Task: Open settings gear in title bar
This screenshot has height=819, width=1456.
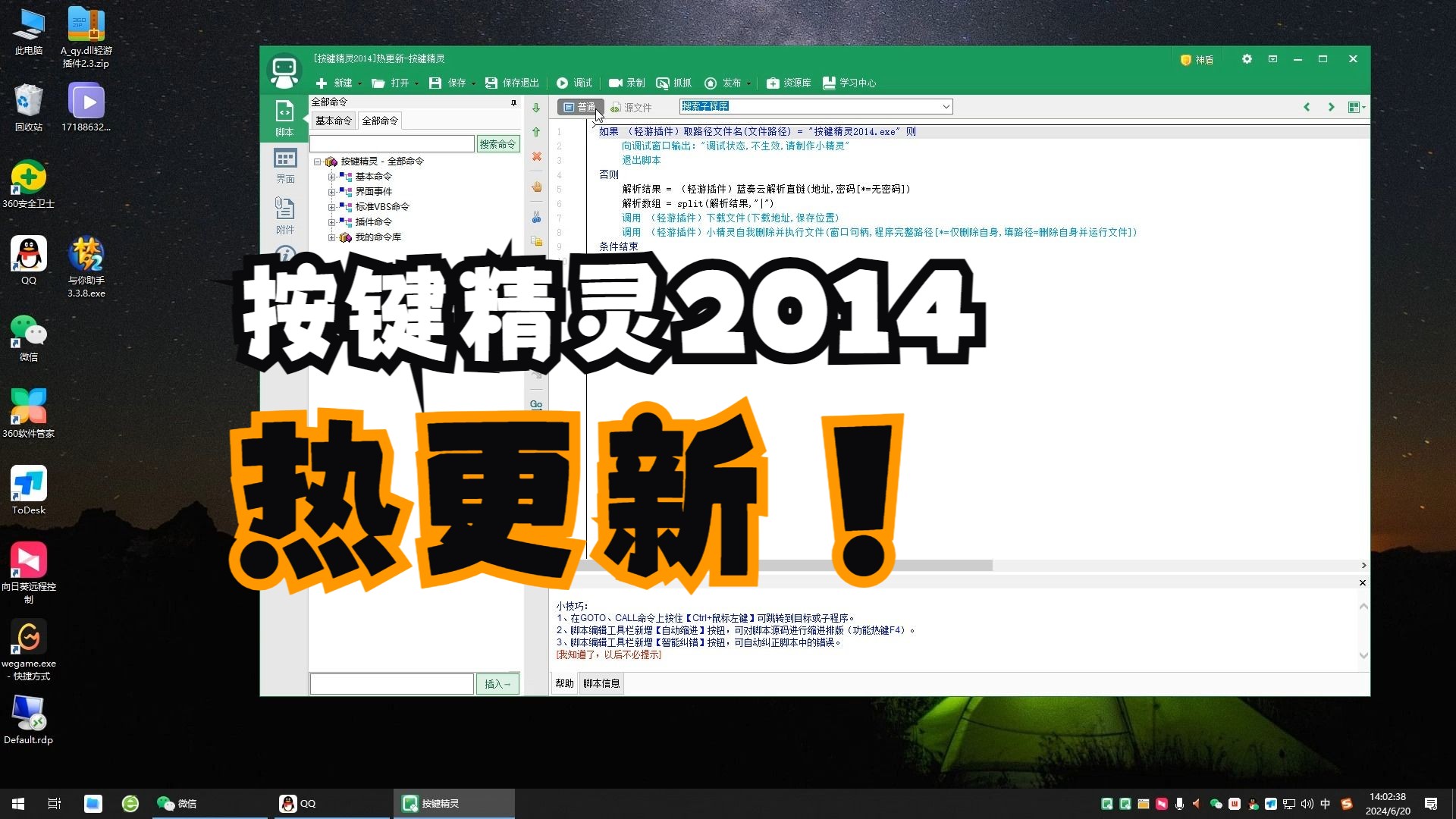Action: (x=1247, y=59)
